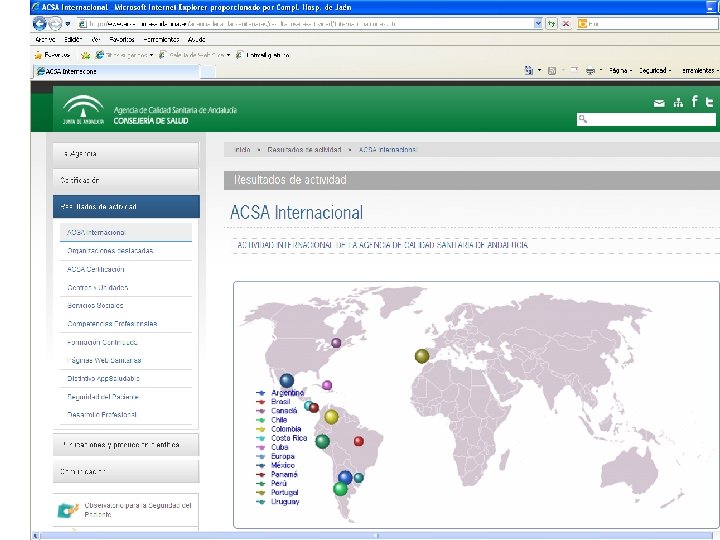
Task: Click the Facebook icon in header
Action: tap(695, 101)
